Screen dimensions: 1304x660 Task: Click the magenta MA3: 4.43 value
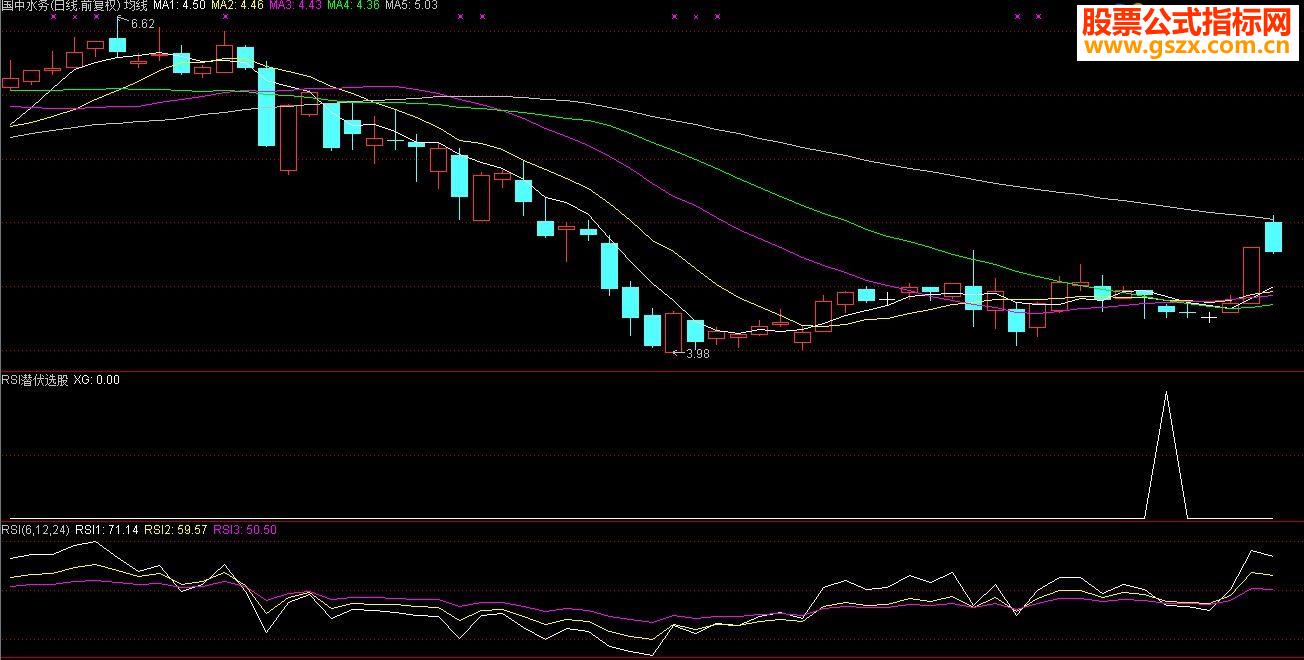(x=296, y=6)
